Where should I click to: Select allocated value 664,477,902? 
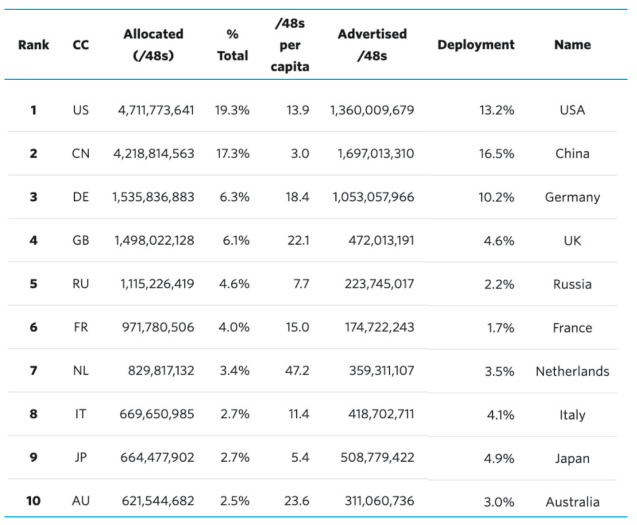pyautogui.click(x=157, y=458)
